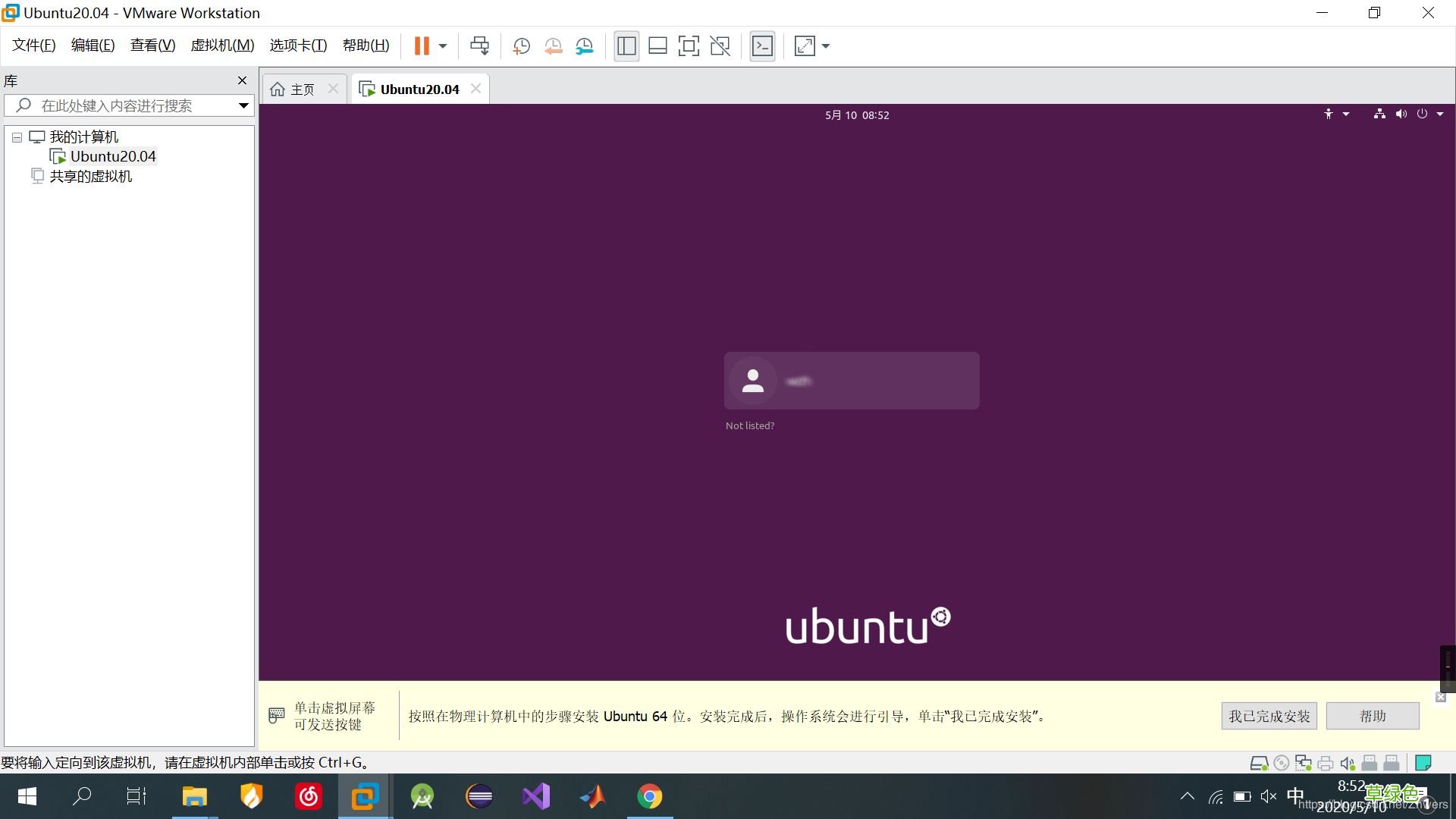
Task: Click the 我已完成安装 button
Action: click(x=1269, y=716)
